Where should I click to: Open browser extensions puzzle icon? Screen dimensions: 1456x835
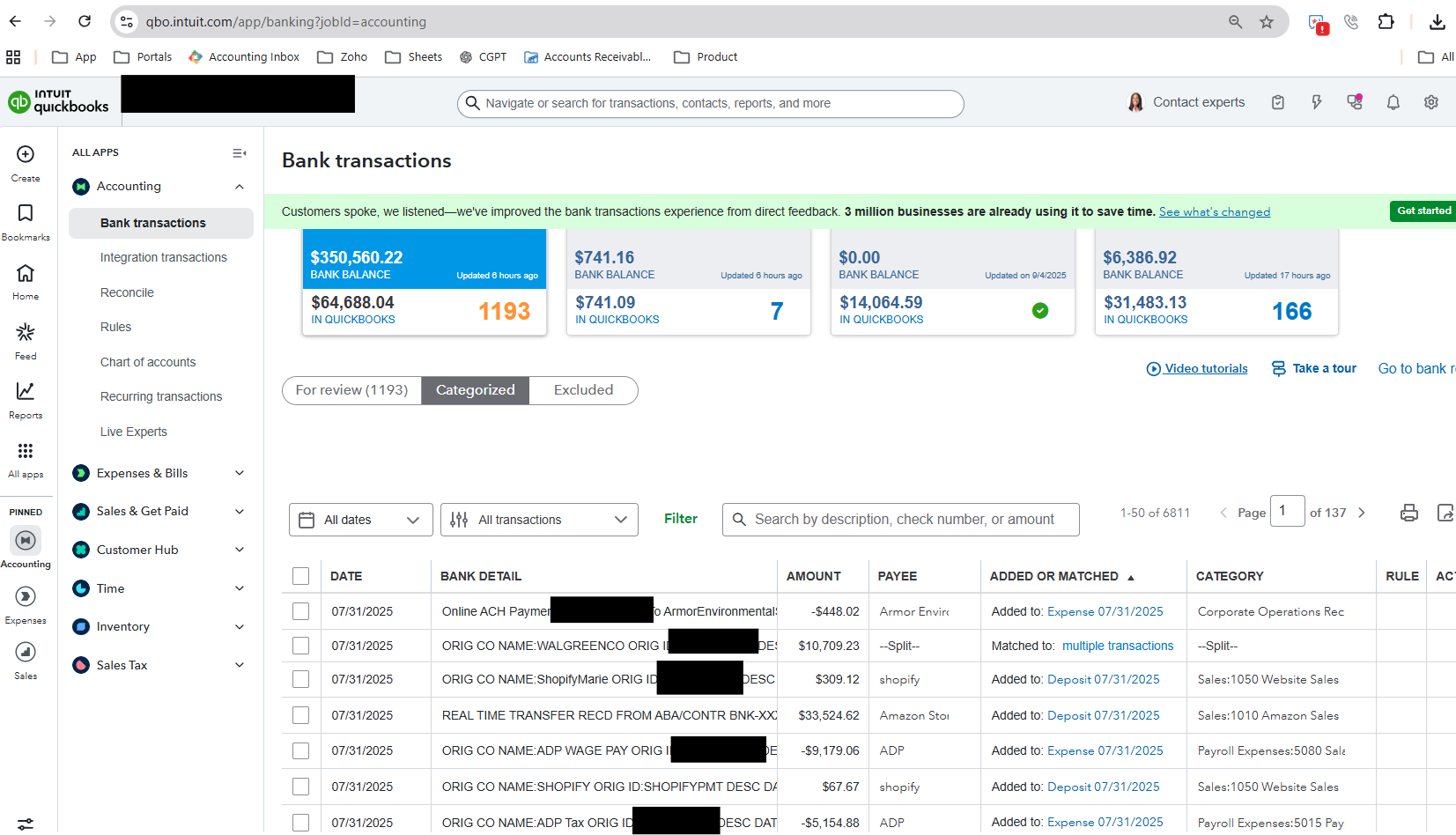coord(1386,22)
